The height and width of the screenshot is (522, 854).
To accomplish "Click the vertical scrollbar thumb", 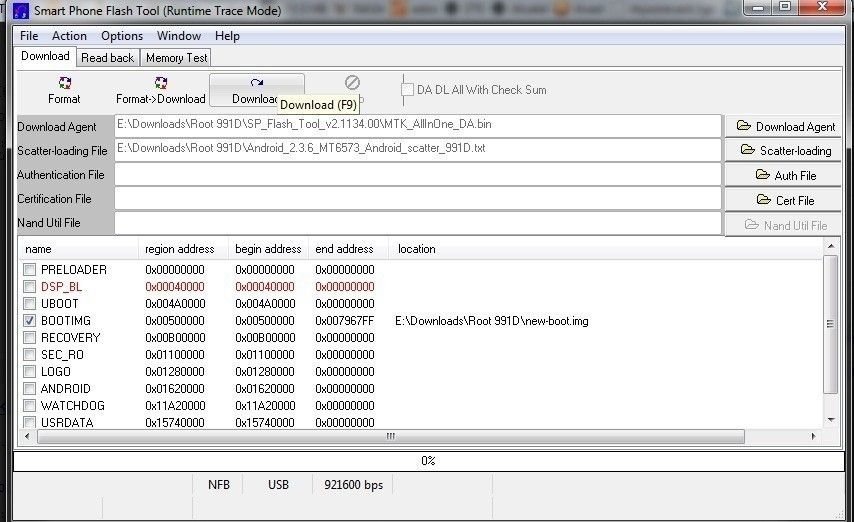I will click(831, 324).
